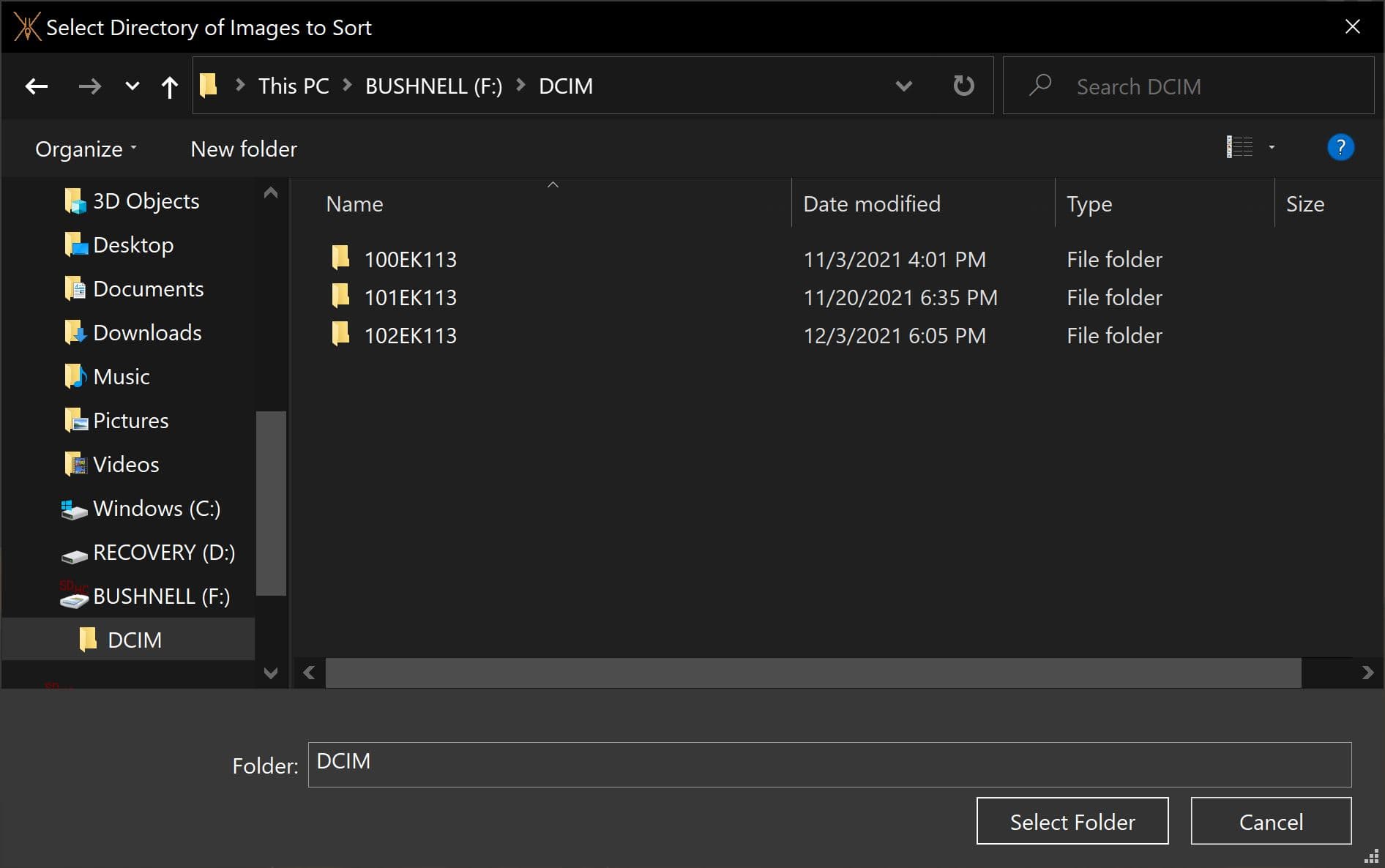The image size is (1385, 868).
Task: Change view with the view icon
Action: click(1239, 147)
